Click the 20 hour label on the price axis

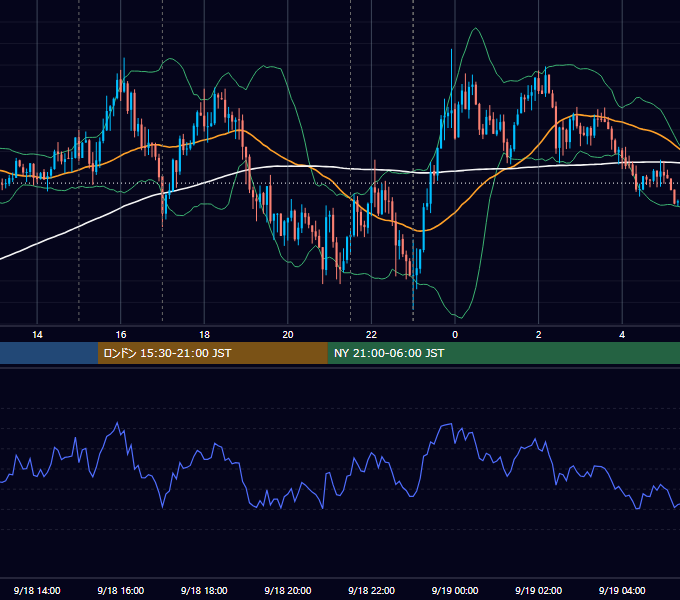(288, 335)
